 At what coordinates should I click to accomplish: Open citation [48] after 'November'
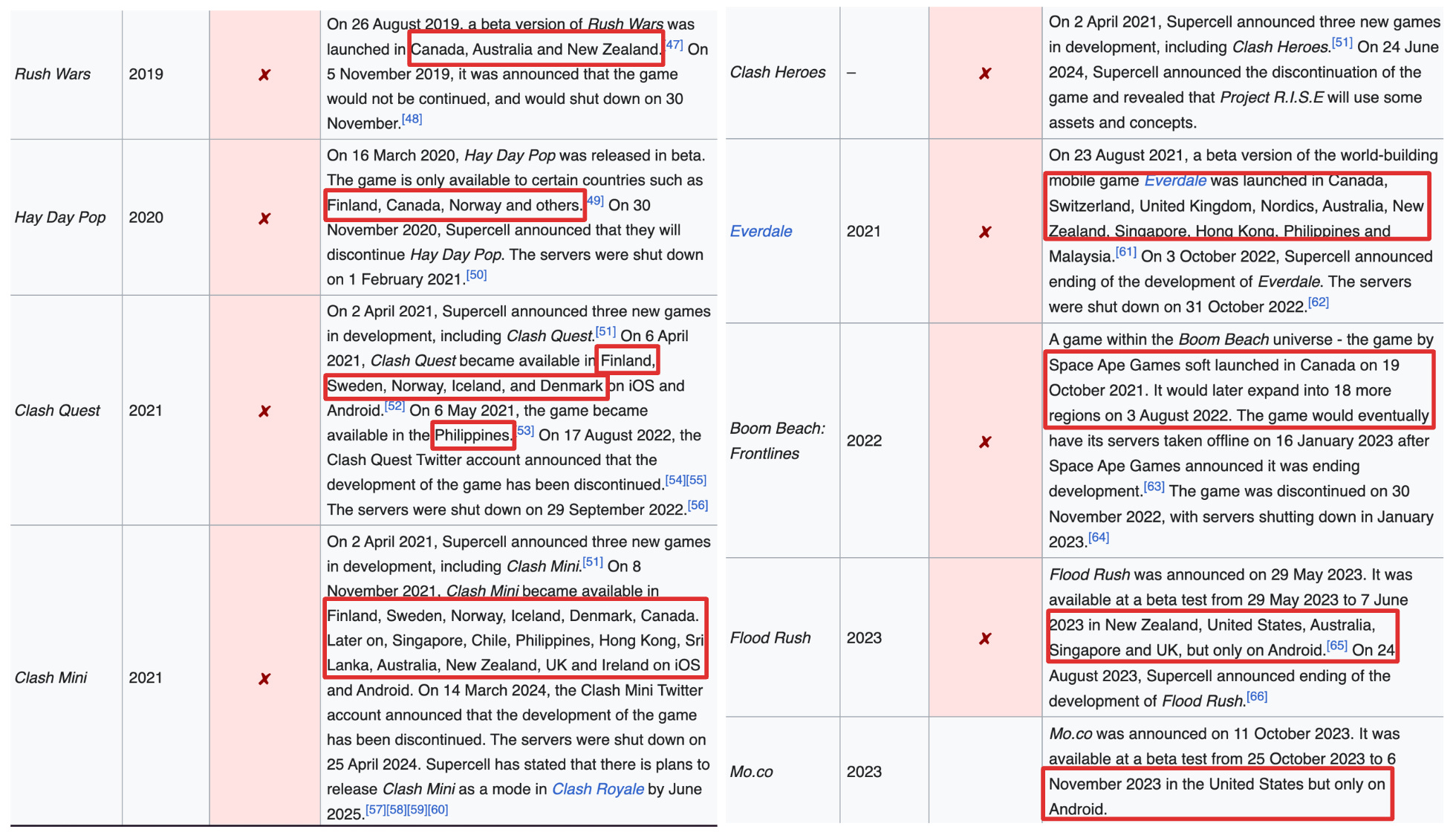pyautogui.click(x=412, y=119)
